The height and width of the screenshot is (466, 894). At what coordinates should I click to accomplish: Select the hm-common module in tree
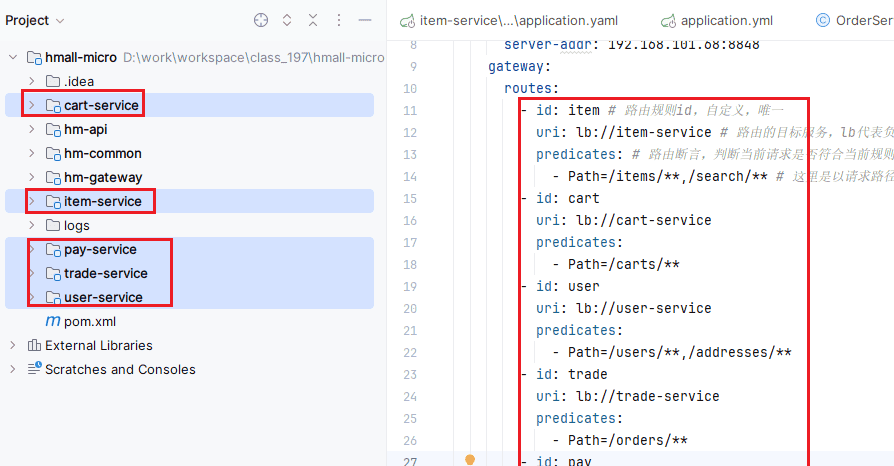point(102,154)
